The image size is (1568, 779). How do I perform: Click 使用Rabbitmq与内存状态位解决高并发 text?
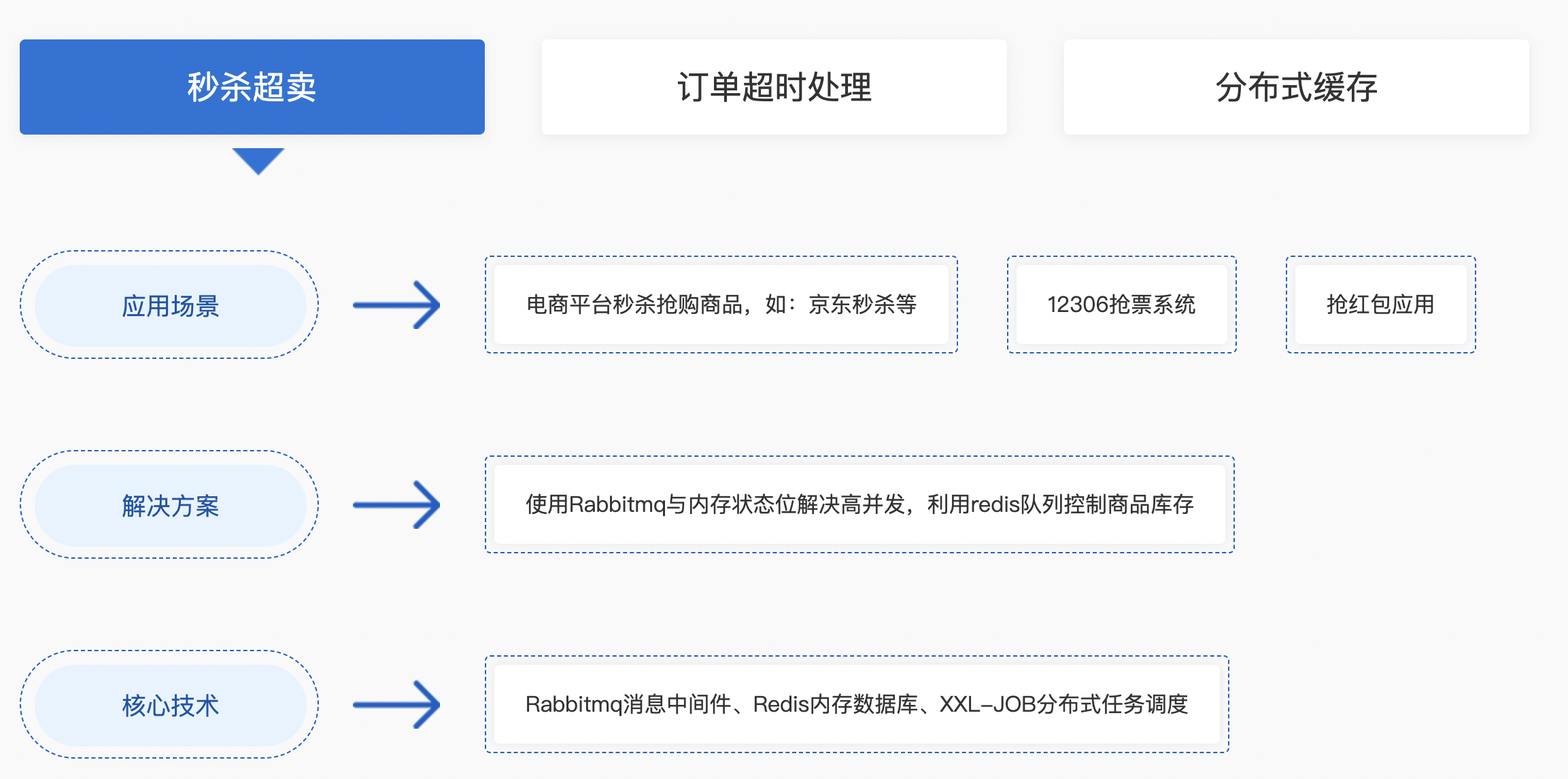pyautogui.click(x=714, y=504)
